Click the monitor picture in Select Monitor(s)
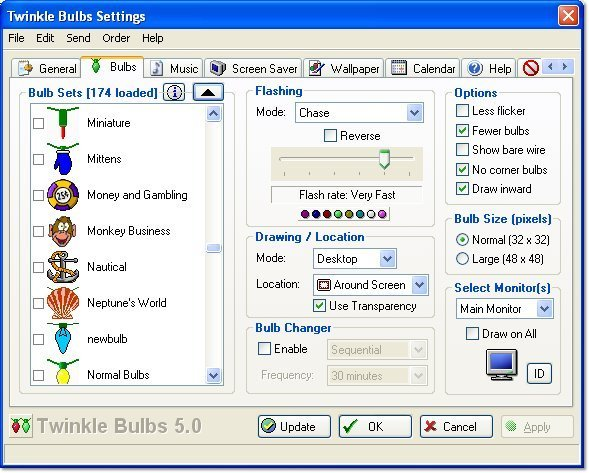This screenshot has width=589, height=473. 501,365
